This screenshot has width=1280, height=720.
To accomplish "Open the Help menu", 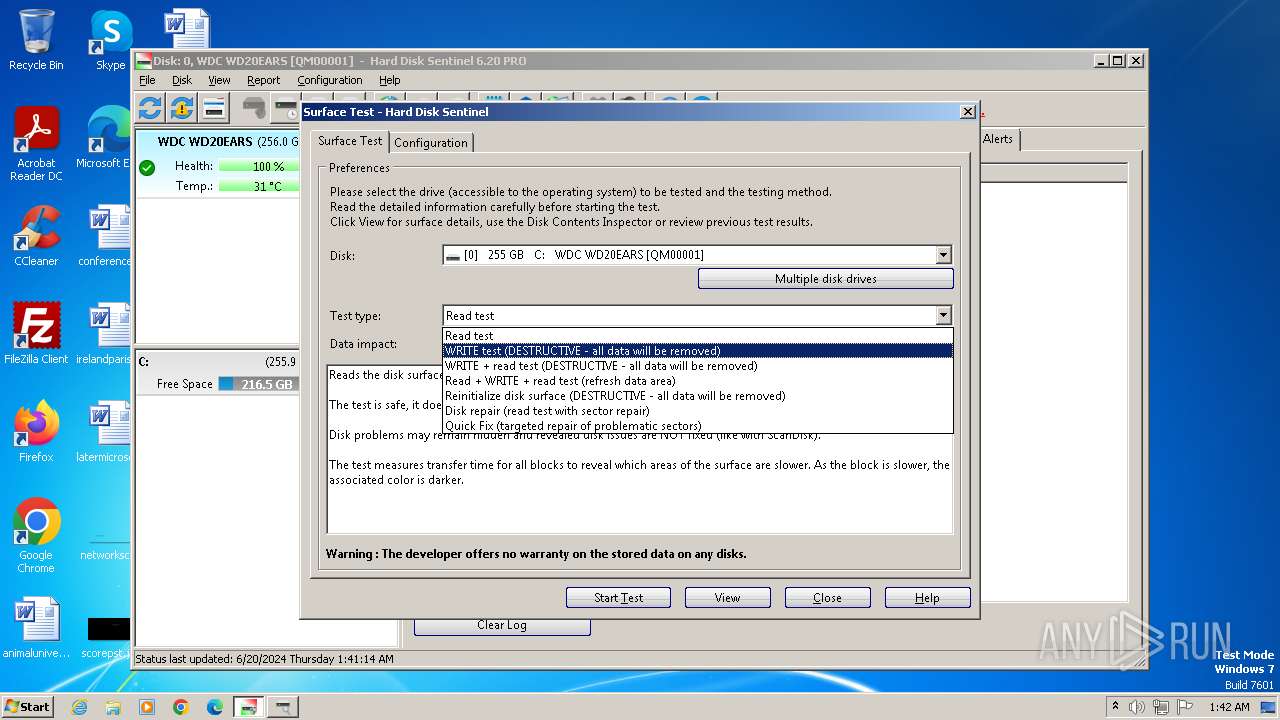I will [x=390, y=80].
